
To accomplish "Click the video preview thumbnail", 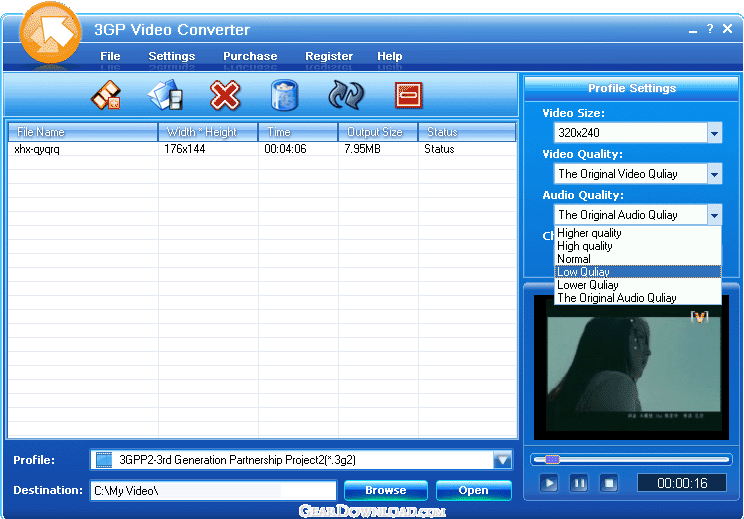I will (631, 368).
